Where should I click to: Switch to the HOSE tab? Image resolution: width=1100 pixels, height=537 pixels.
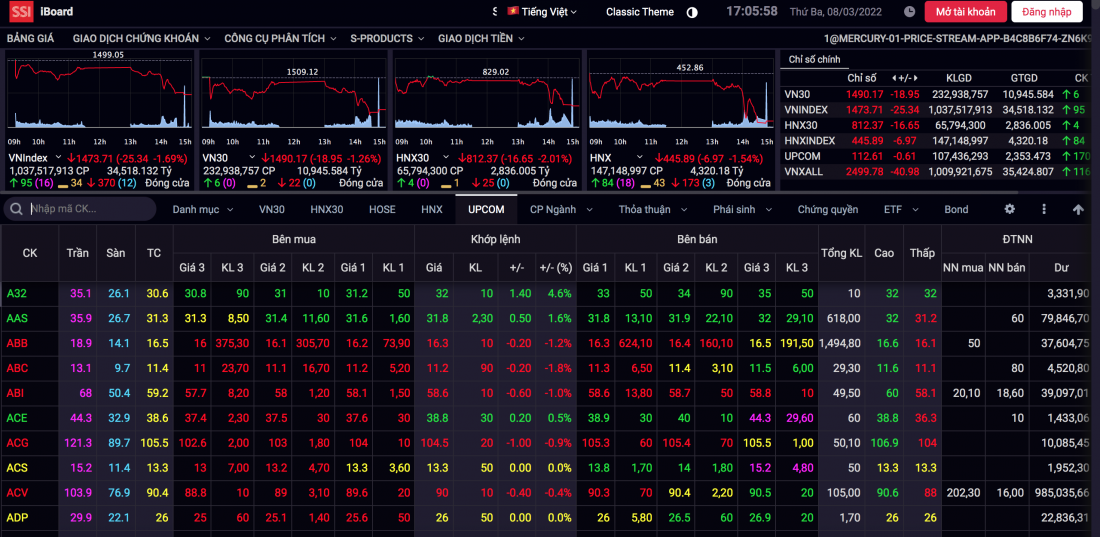tap(382, 209)
